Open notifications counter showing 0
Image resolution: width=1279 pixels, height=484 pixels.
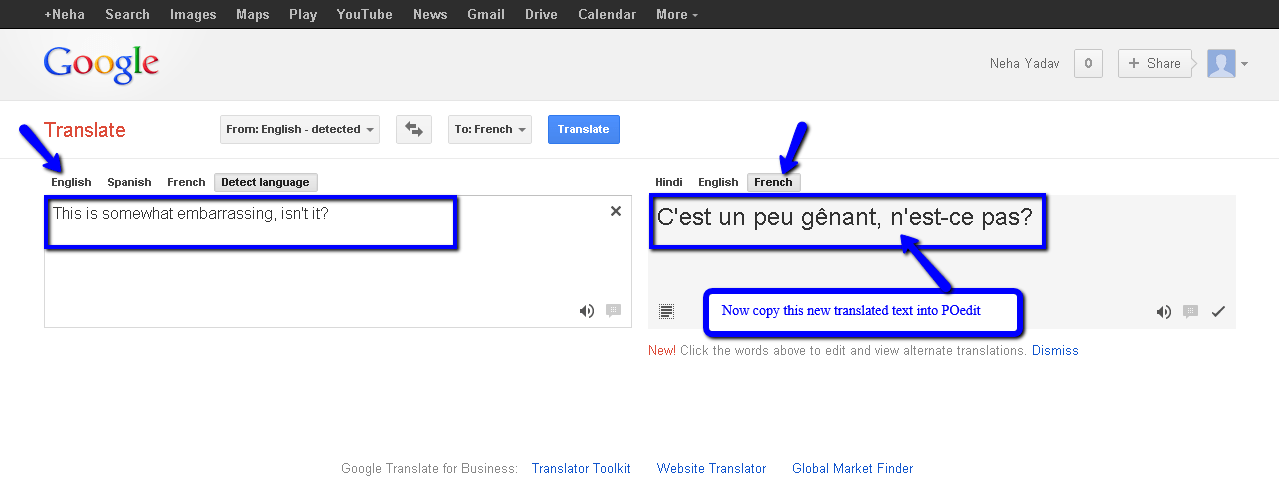pyautogui.click(x=1088, y=63)
